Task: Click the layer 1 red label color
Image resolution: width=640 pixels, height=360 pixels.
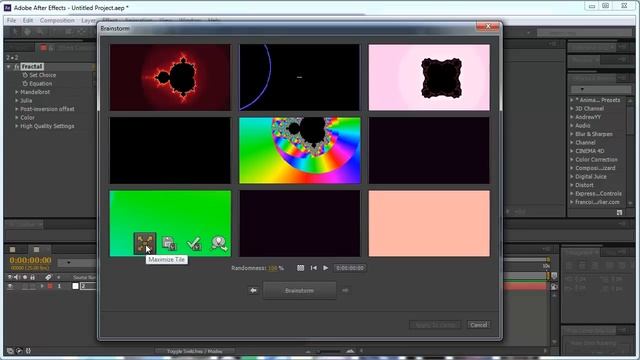Action: [x=50, y=287]
